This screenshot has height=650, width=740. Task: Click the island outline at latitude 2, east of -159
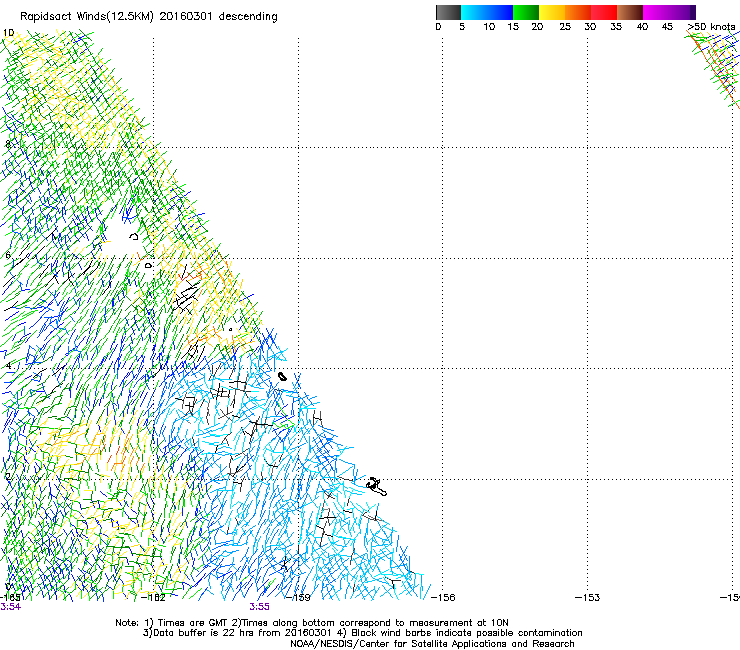377,487
